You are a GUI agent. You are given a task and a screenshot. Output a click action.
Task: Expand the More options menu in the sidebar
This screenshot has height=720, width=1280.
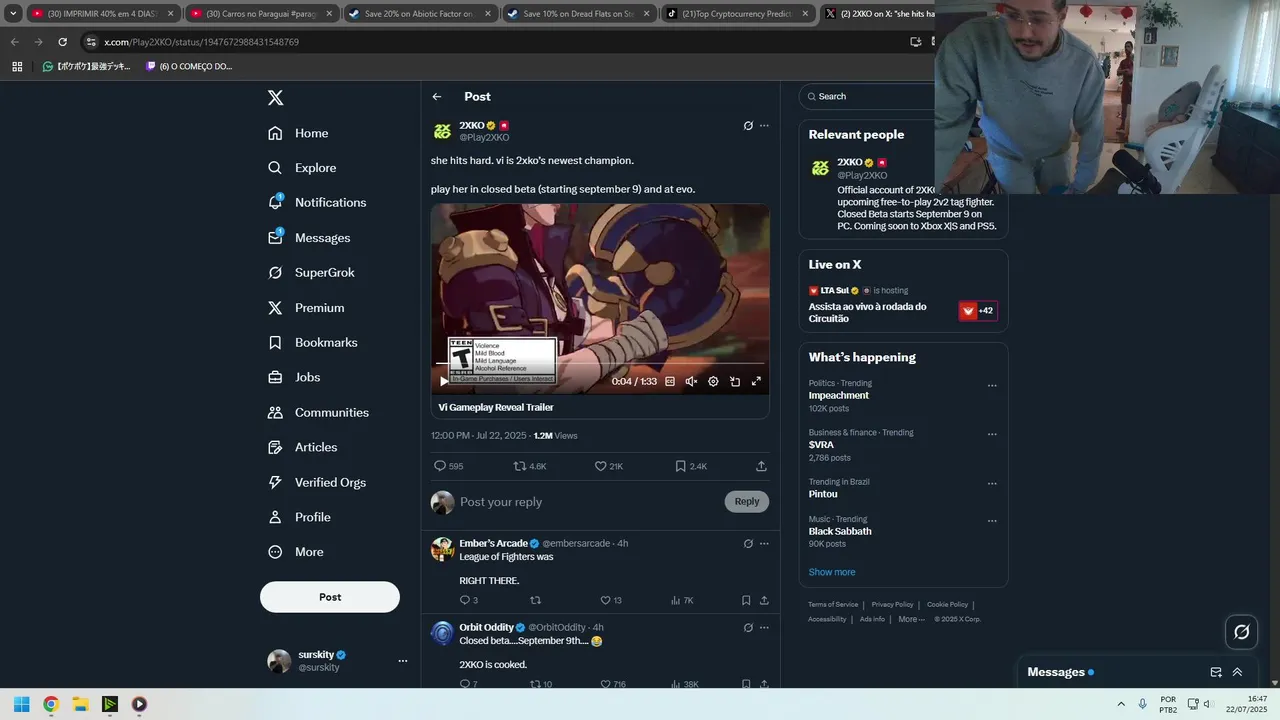296,552
